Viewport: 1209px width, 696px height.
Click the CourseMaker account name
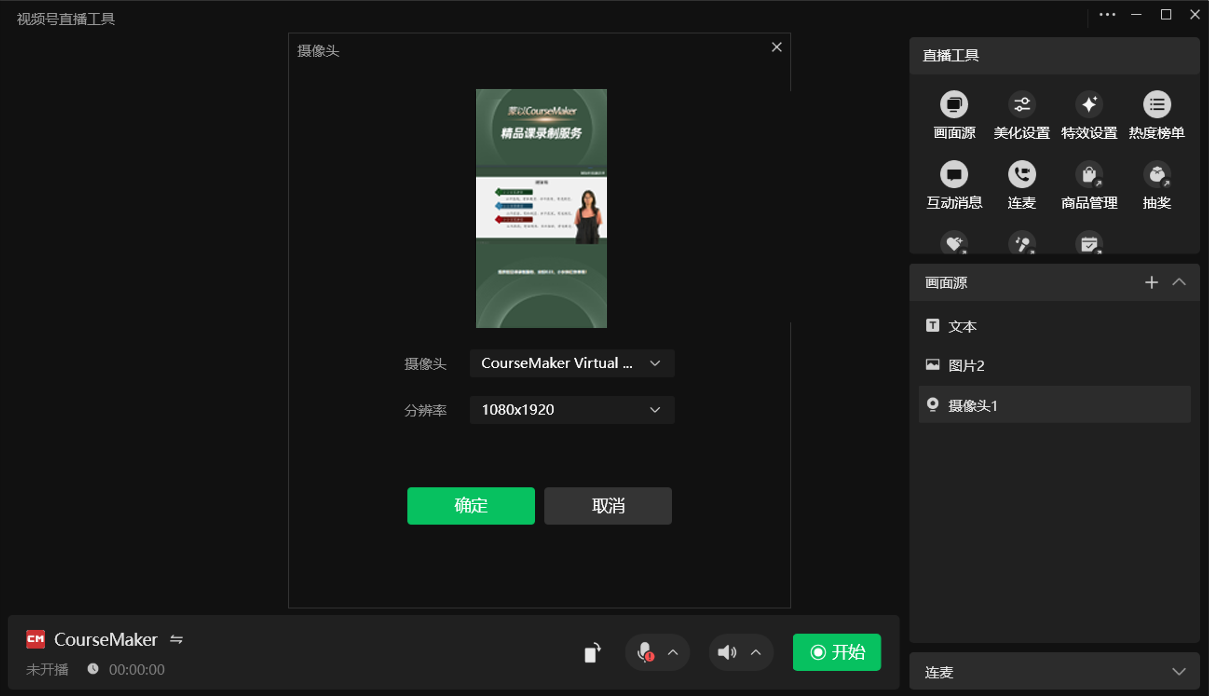[x=106, y=639]
